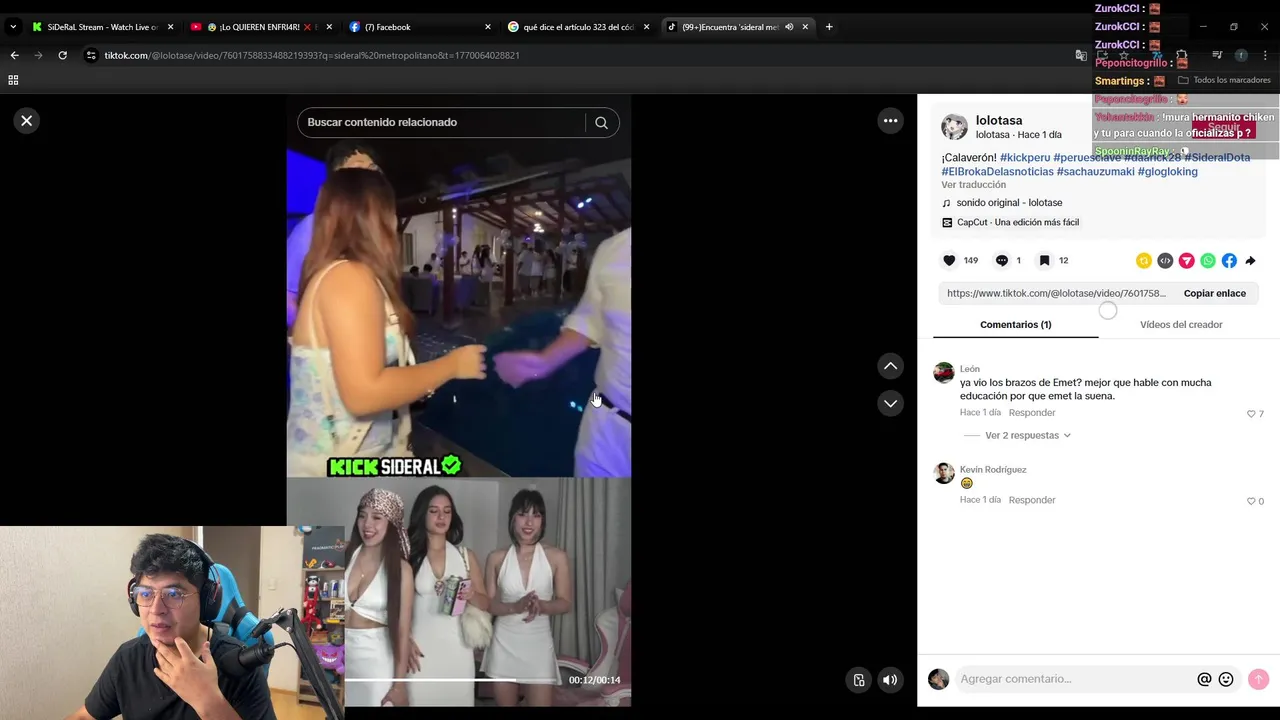Open a new browser tab with plus

(x=828, y=27)
